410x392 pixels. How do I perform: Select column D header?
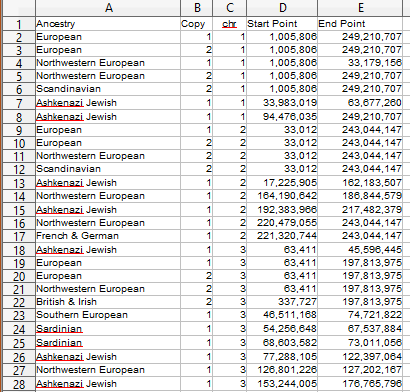tap(282, 8)
